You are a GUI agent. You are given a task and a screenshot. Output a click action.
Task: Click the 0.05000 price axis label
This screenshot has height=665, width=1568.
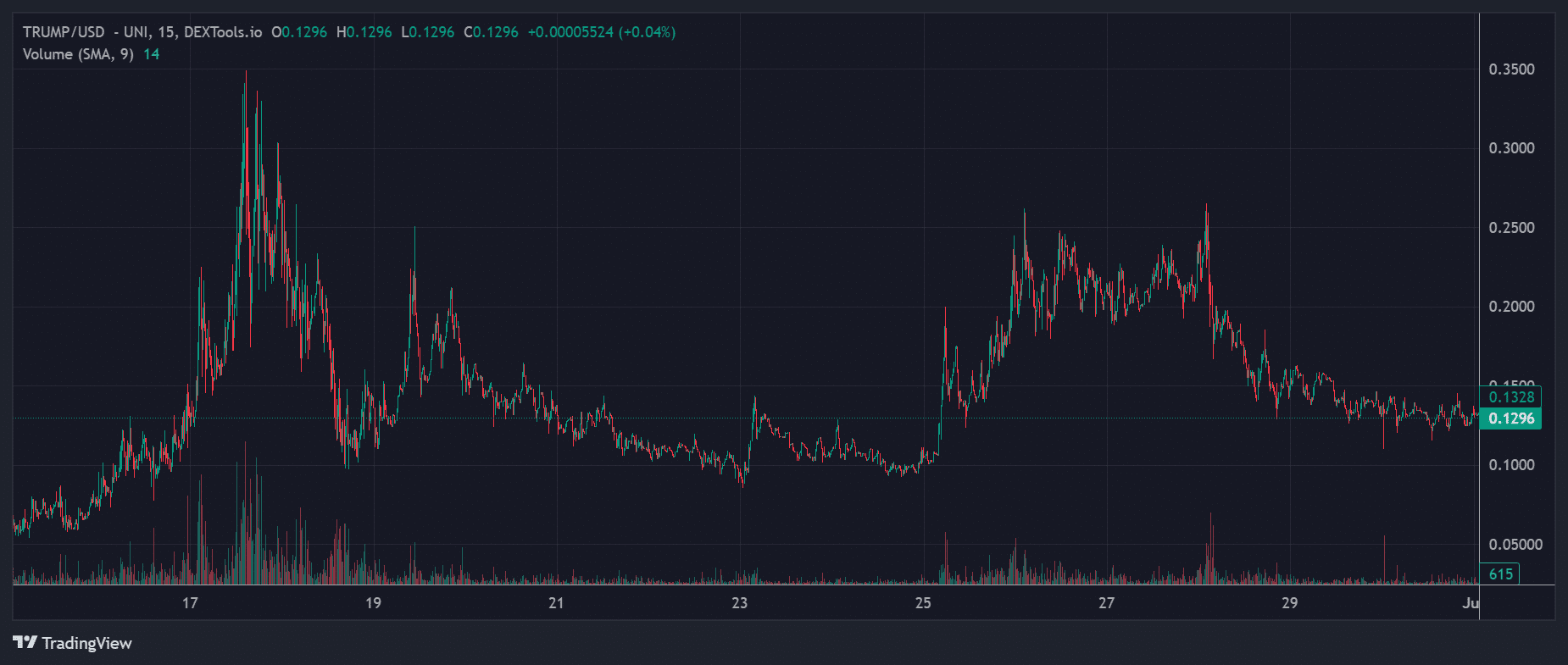coord(1515,545)
